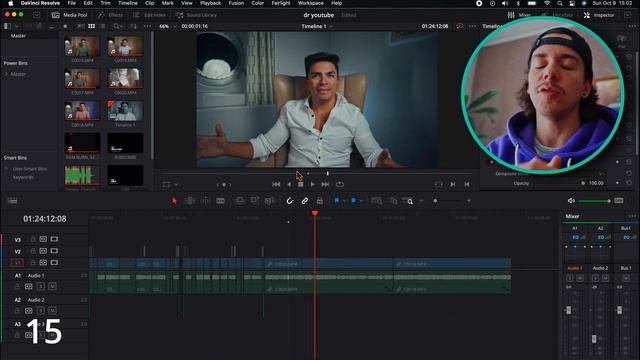The height and width of the screenshot is (360, 640).
Task: Click the Replace Clip toolbar icon
Action: click(x=269, y=201)
